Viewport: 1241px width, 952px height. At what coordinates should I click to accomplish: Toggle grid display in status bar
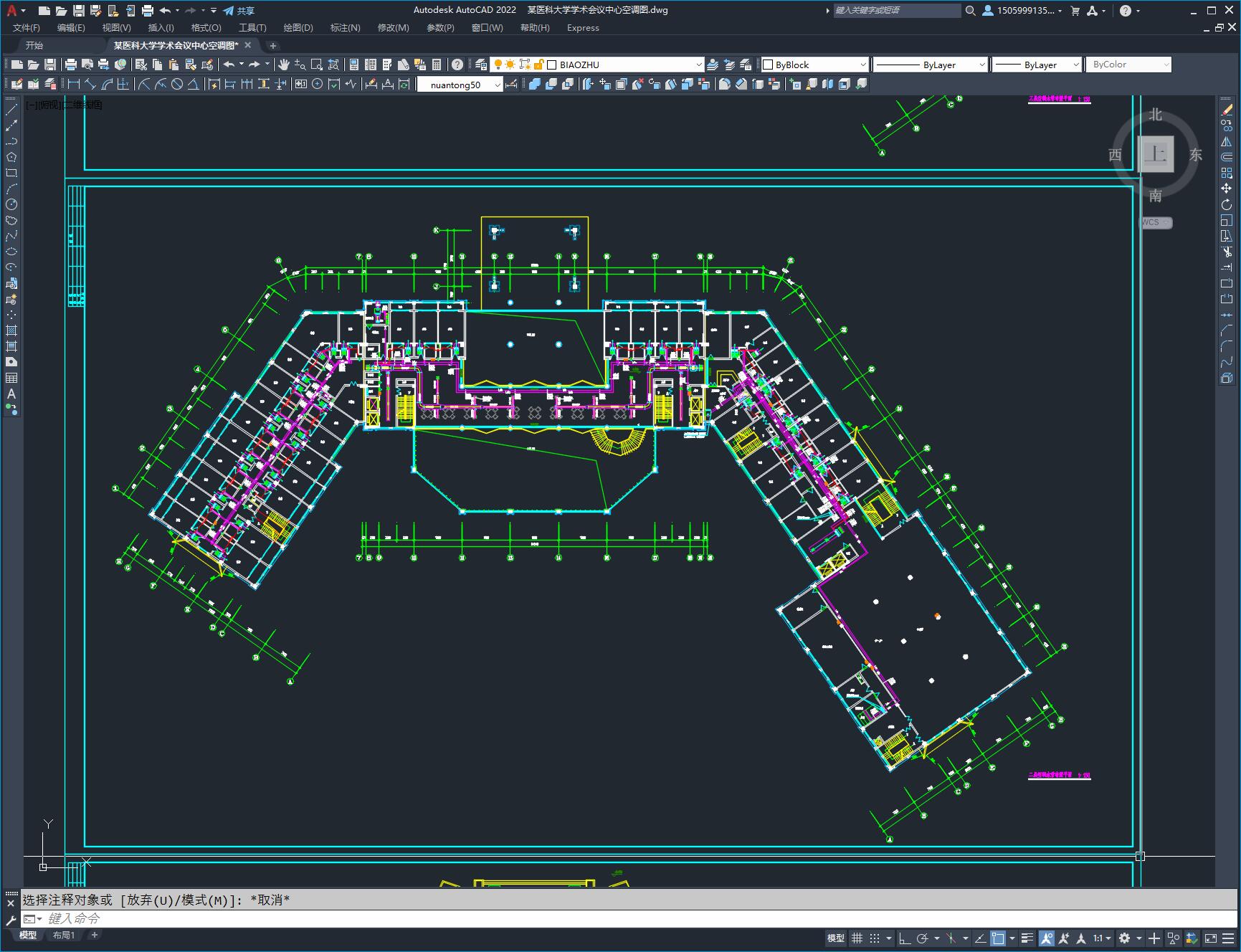(857, 938)
